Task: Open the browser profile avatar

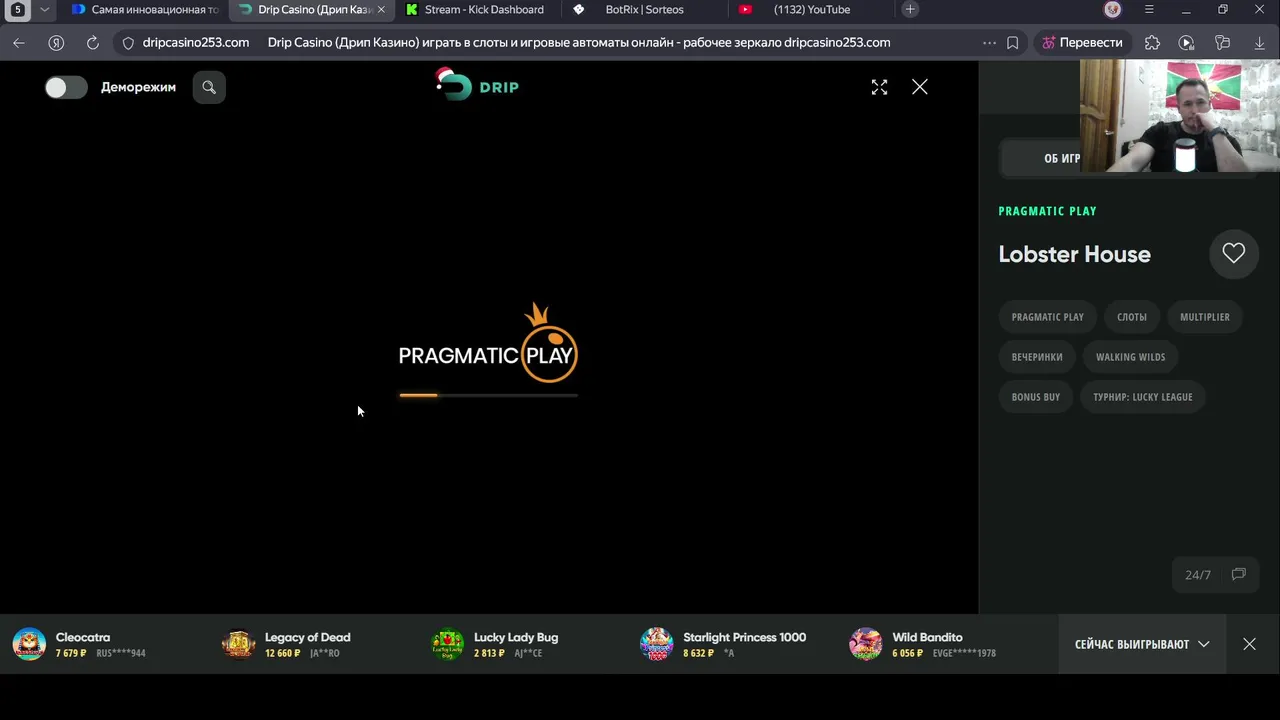Action: 1113,10
